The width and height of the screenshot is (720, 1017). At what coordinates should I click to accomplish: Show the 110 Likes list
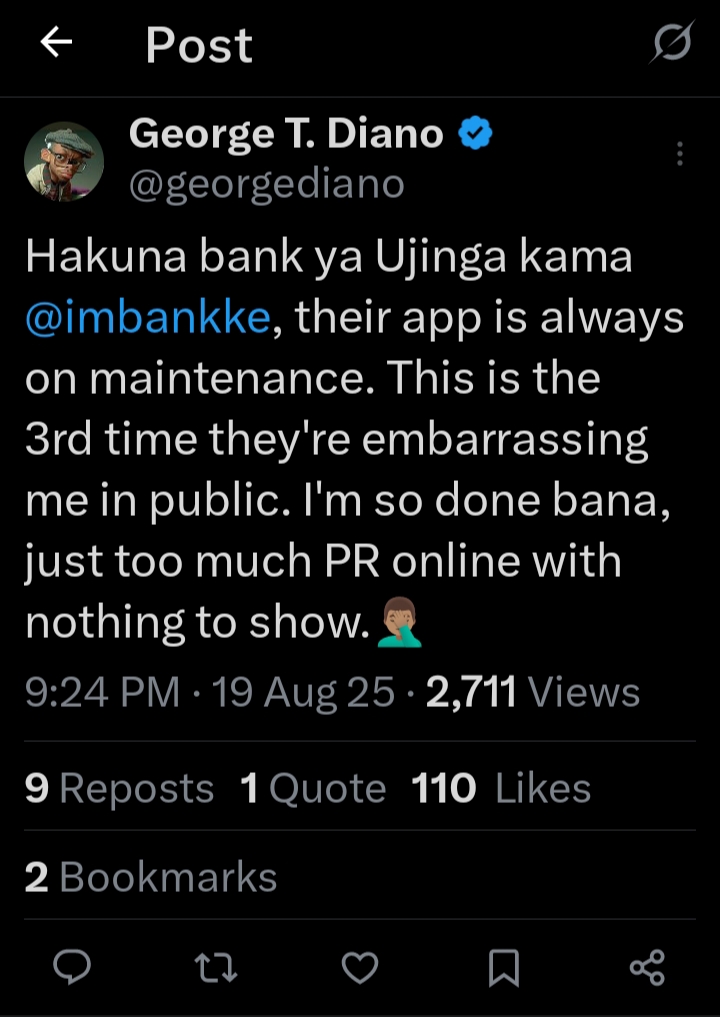[501, 789]
